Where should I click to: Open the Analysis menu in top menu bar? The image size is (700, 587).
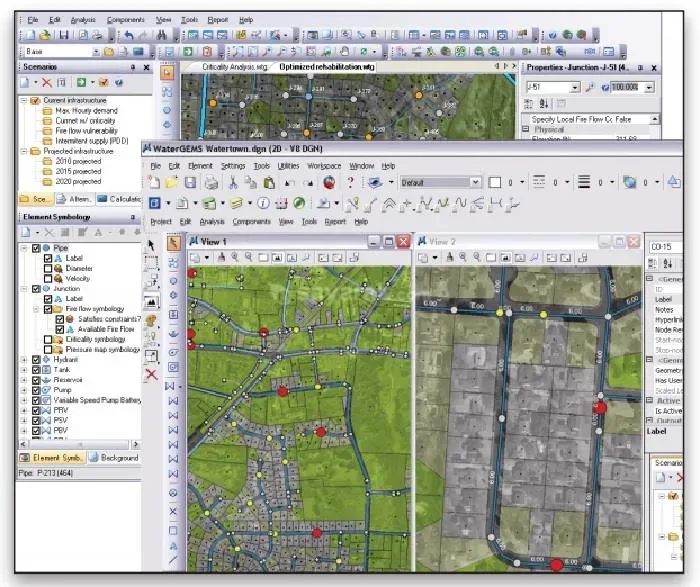point(83,20)
